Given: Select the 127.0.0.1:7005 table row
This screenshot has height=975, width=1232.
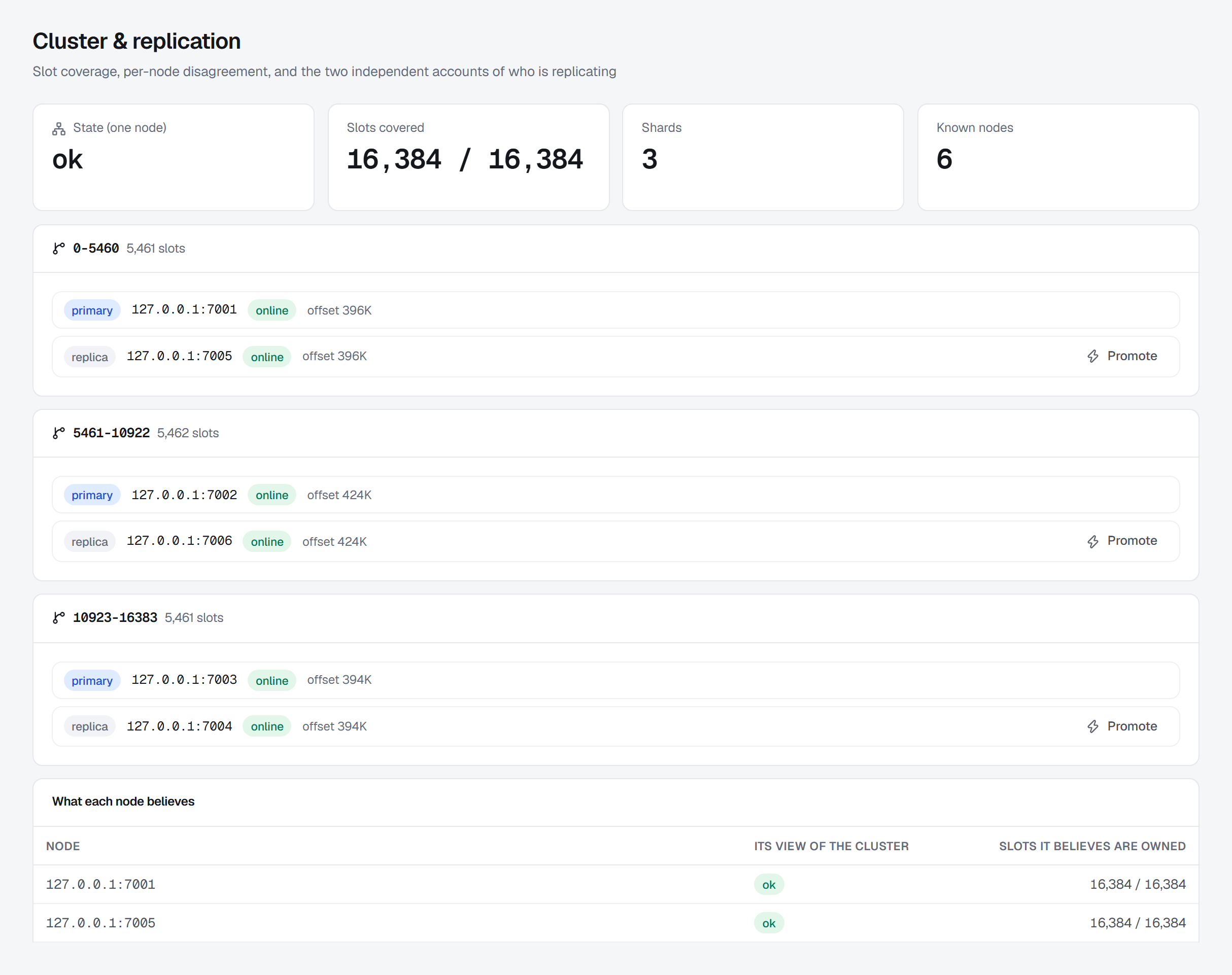Looking at the screenshot, I should click(x=615, y=922).
